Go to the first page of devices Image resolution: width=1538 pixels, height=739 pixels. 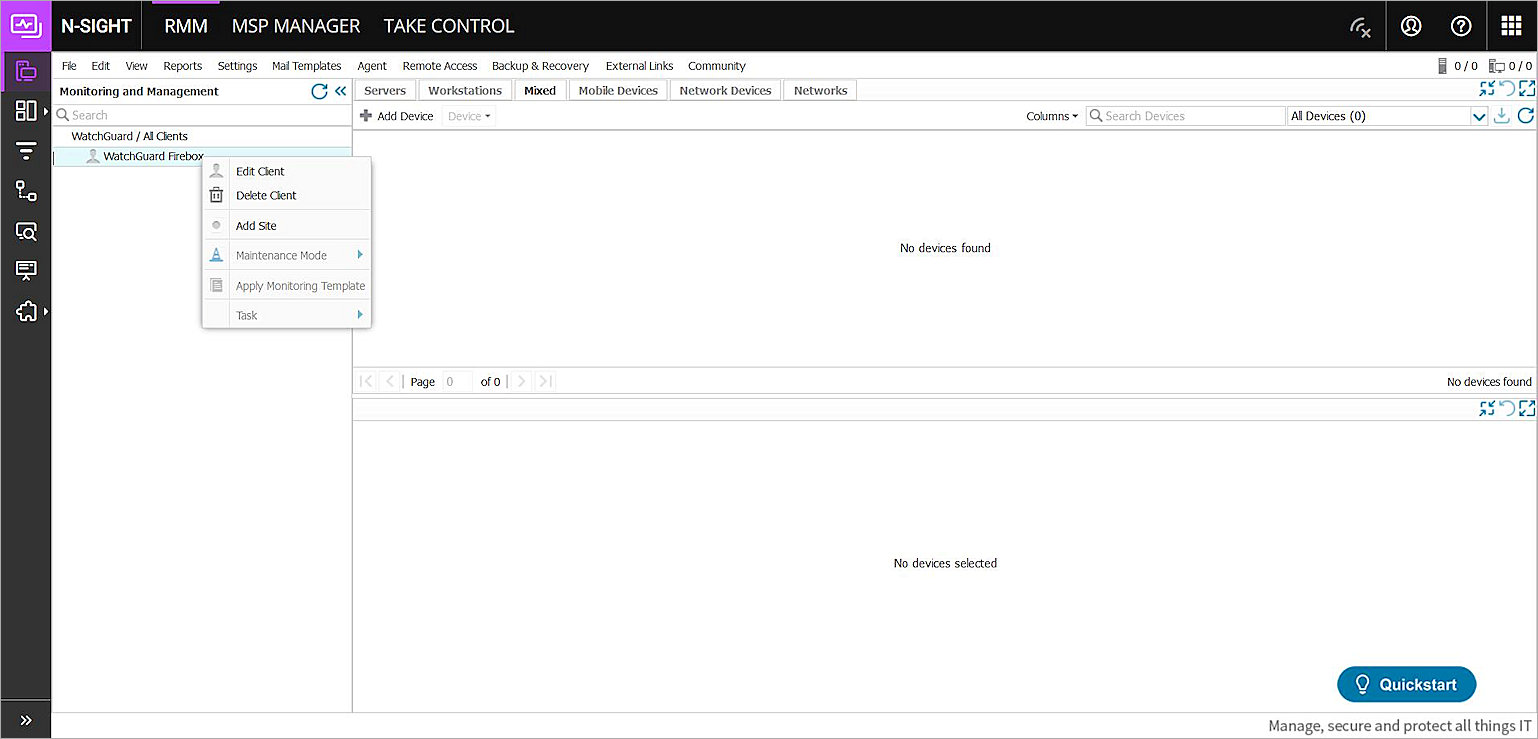(x=366, y=381)
